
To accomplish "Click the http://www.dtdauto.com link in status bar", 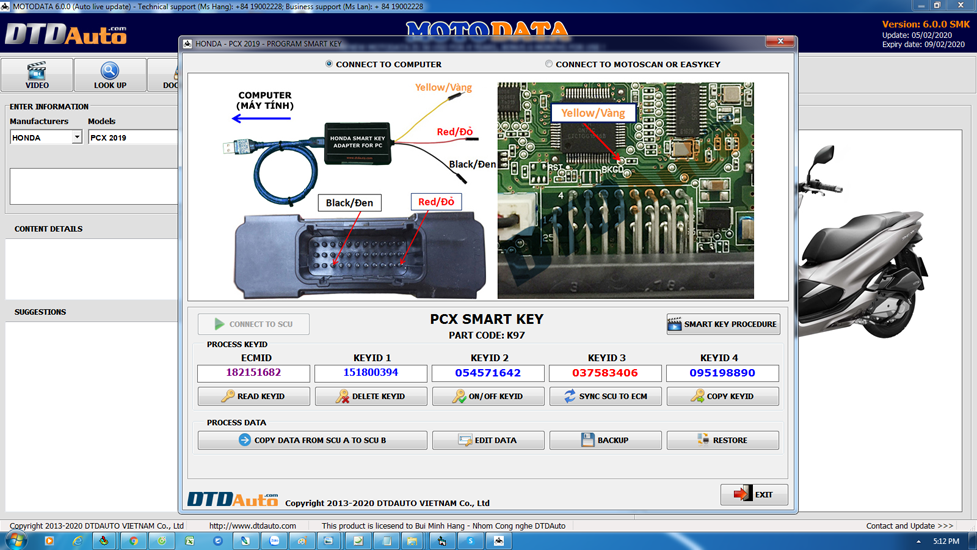I will click(252, 526).
